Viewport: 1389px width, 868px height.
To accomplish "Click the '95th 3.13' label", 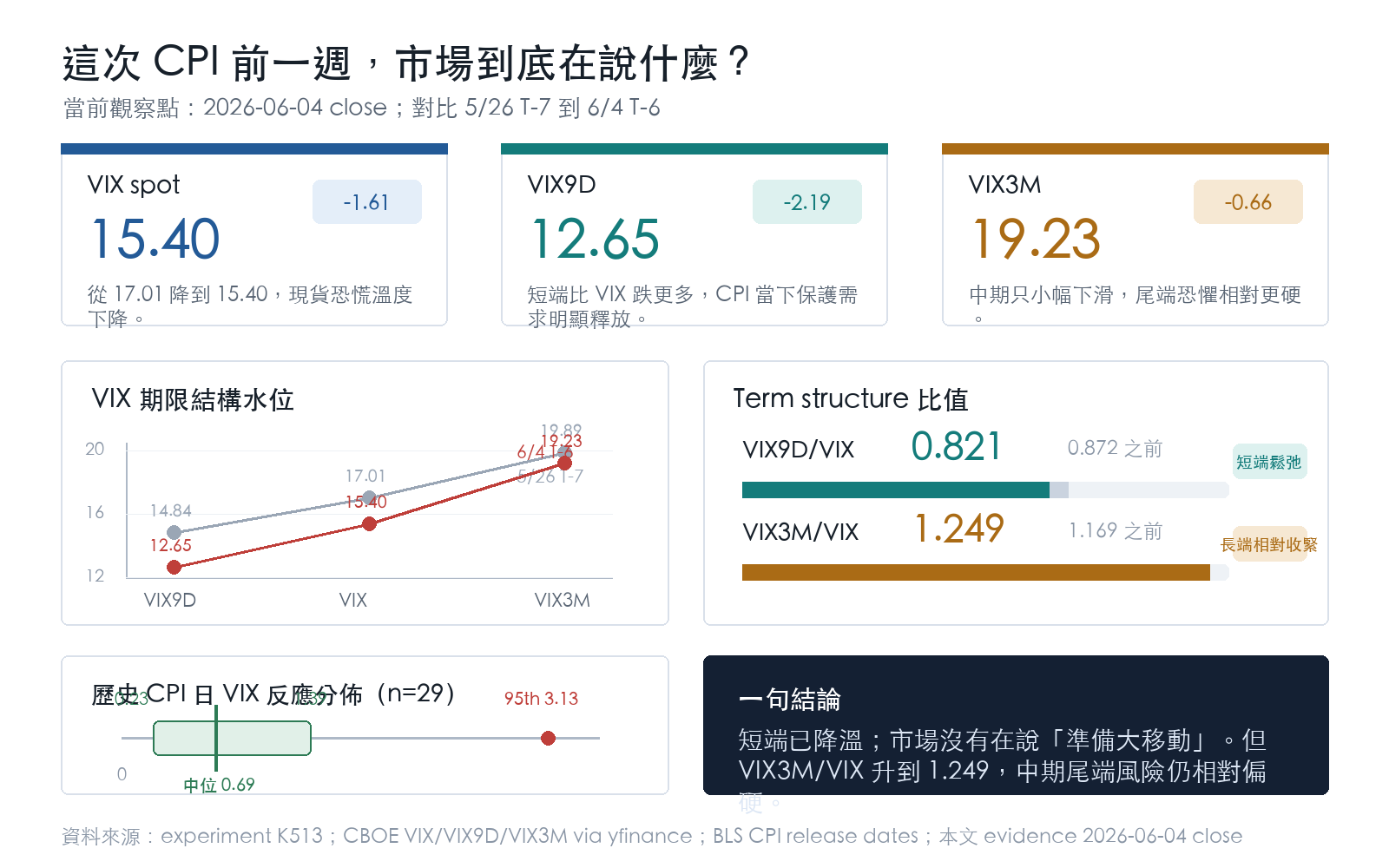I will [541, 699].
